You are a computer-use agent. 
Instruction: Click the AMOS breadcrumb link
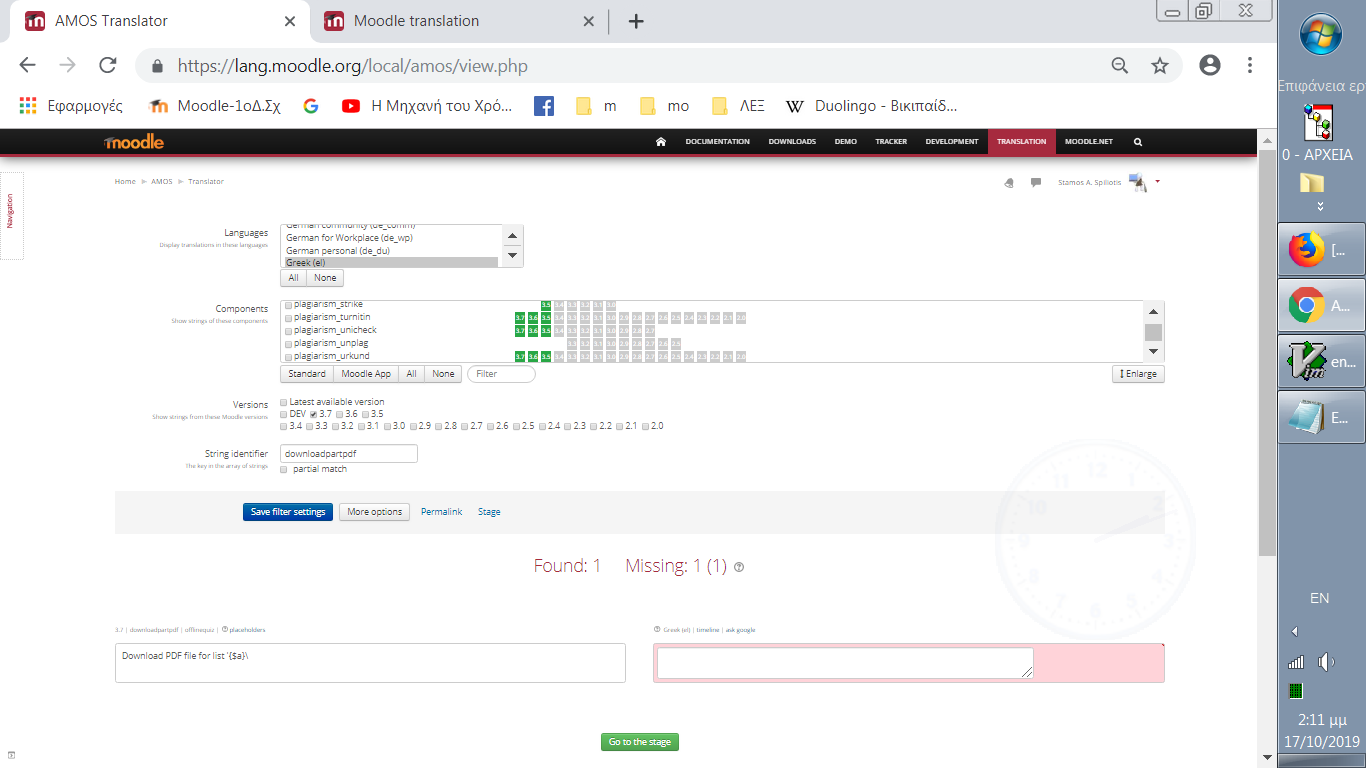pos(162,182)
